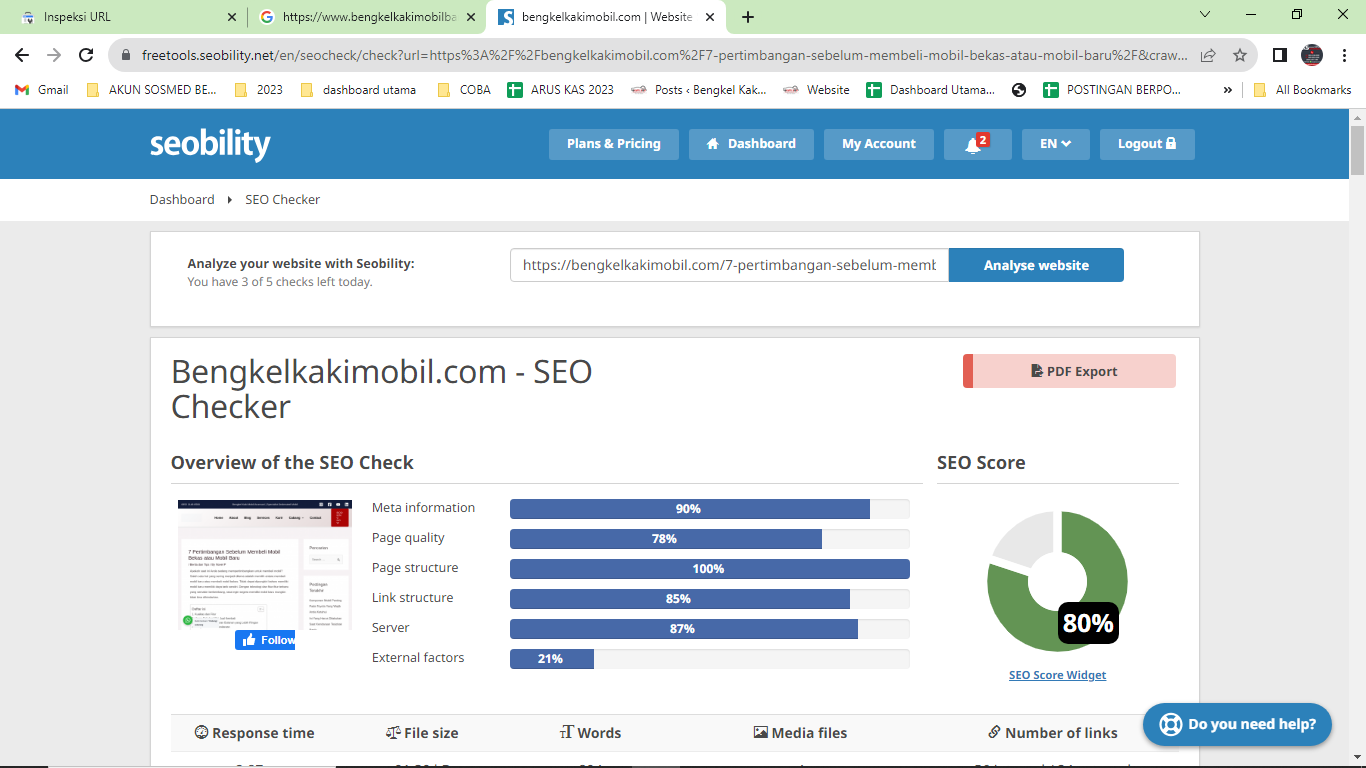Open the globe icon bookmark

1019,89
